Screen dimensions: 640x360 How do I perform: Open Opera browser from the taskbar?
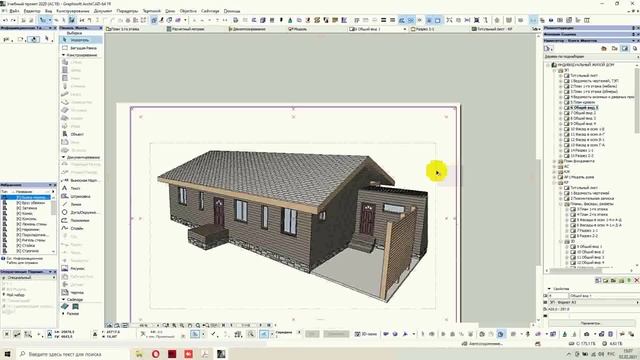(156, 354)
